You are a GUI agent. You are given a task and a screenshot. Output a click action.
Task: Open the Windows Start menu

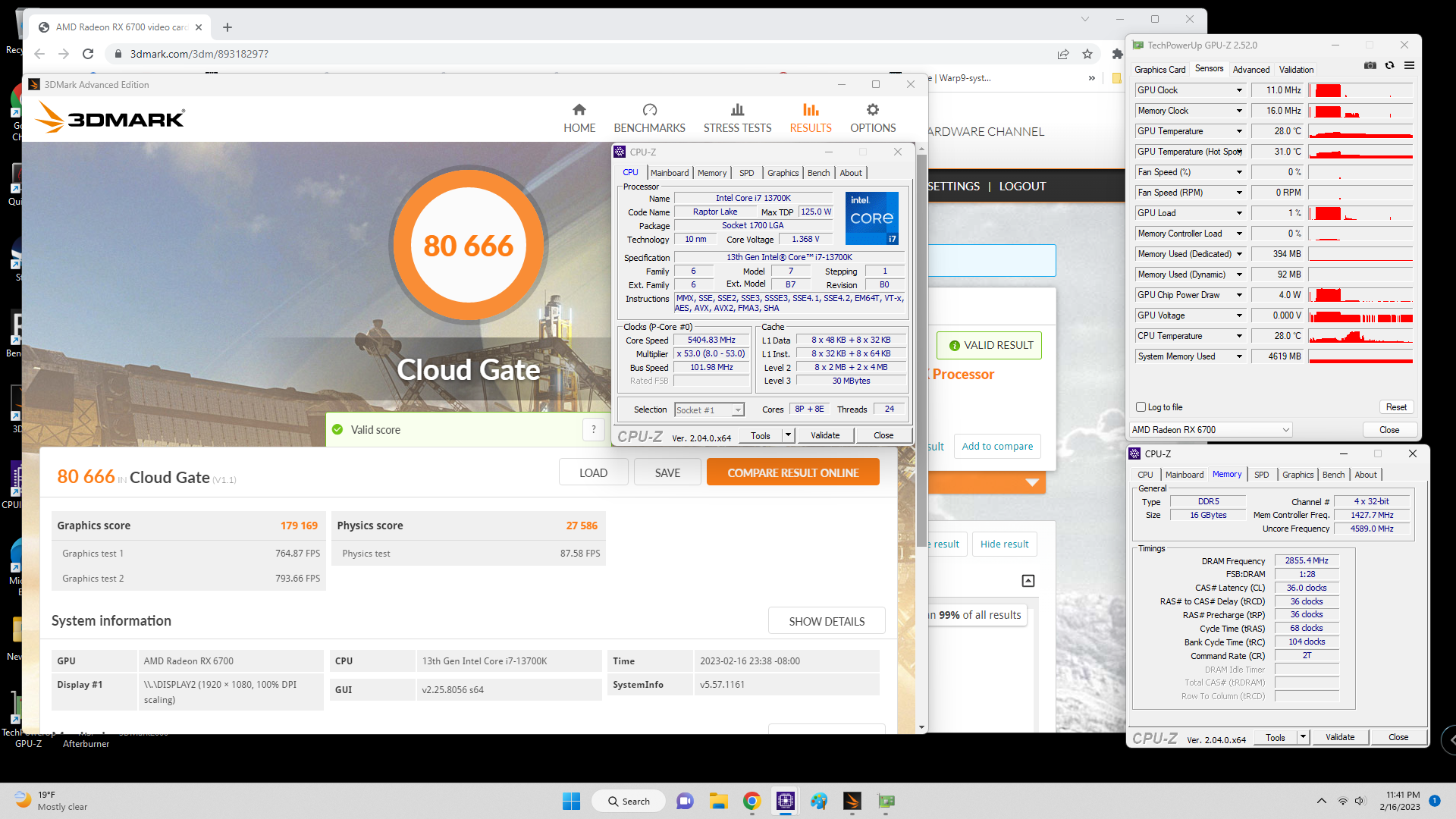(x=571, y=801)
